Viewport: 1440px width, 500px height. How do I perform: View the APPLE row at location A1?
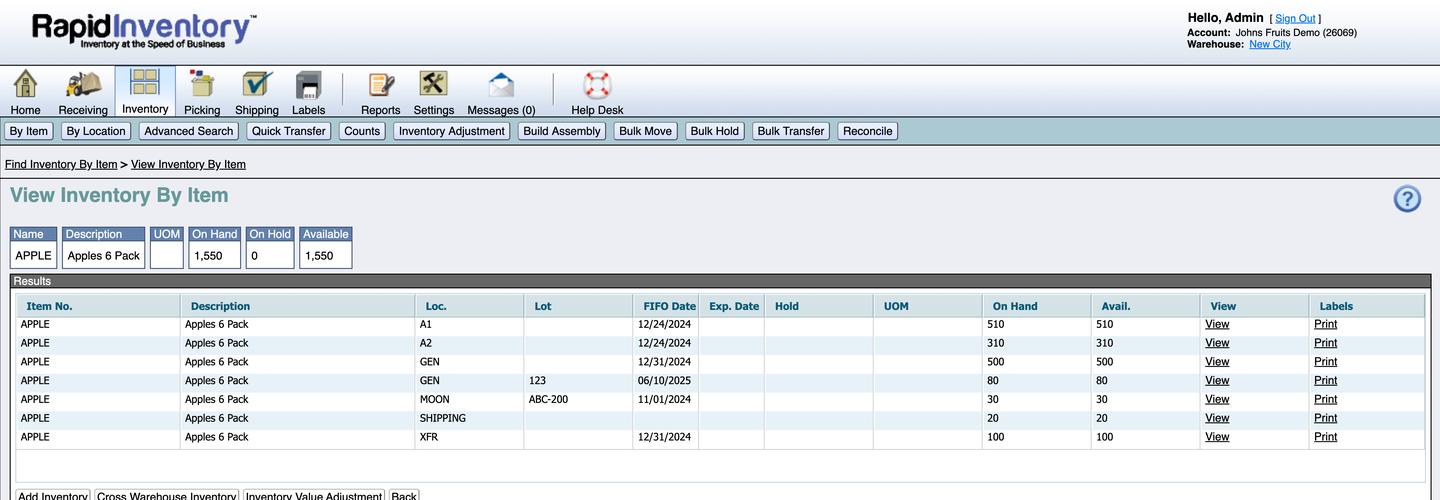pos(1217,324)
